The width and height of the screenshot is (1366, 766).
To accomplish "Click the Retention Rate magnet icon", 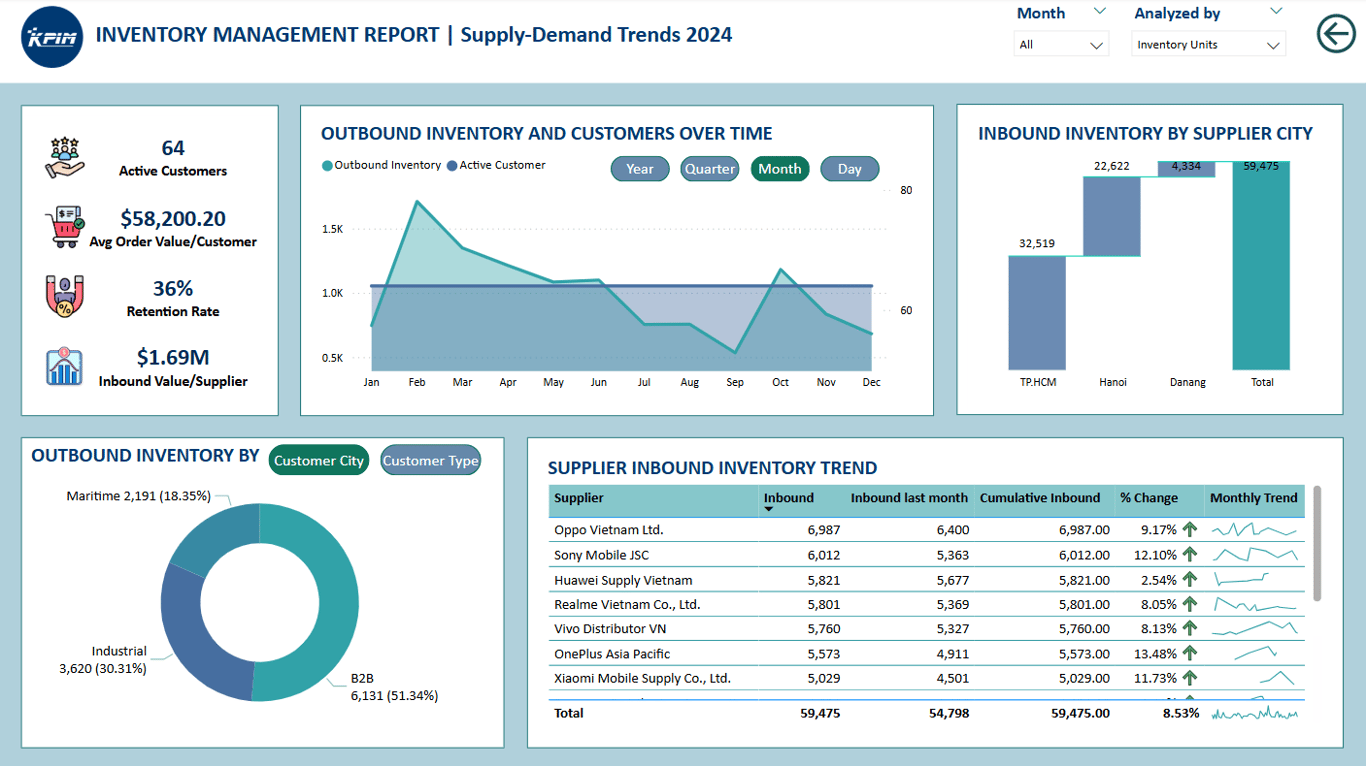I will coord(65,298).
